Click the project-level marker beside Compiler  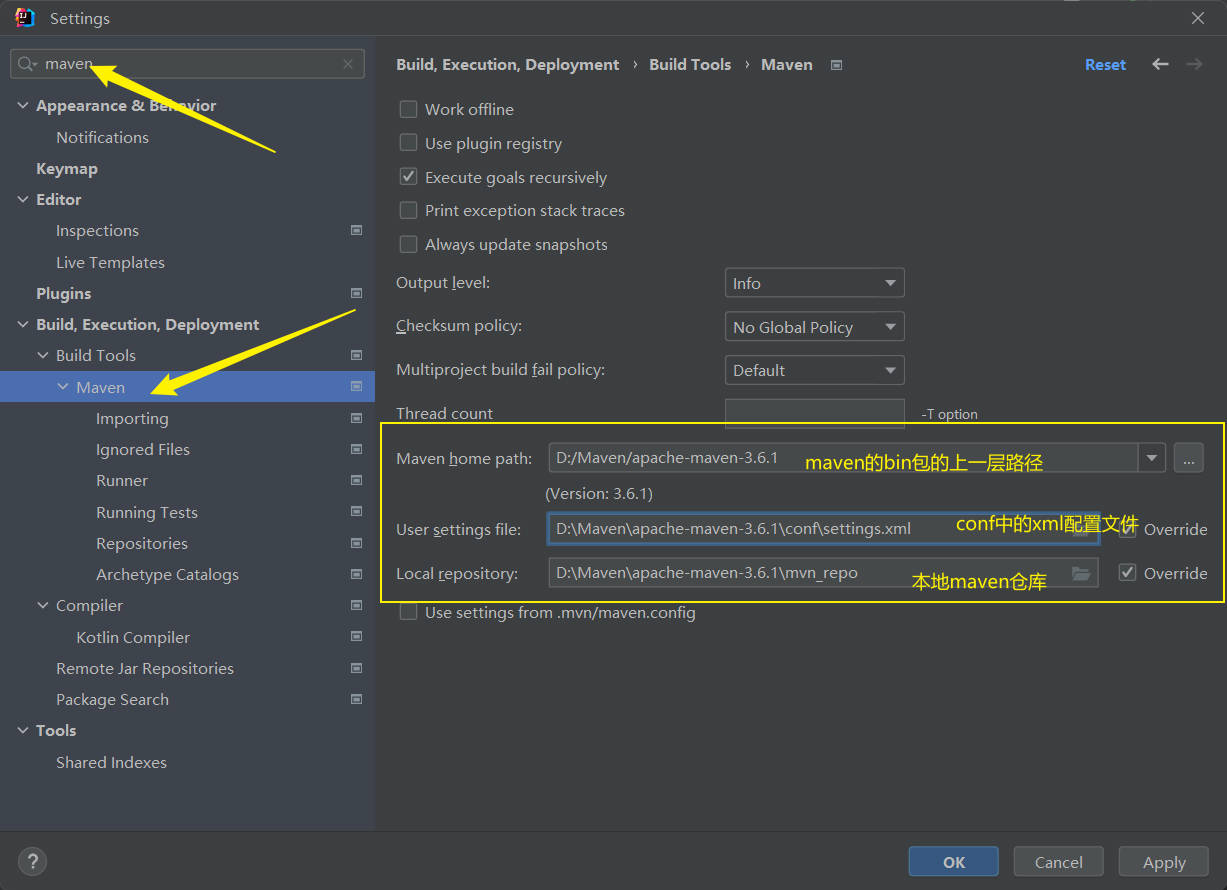(356, 605)
